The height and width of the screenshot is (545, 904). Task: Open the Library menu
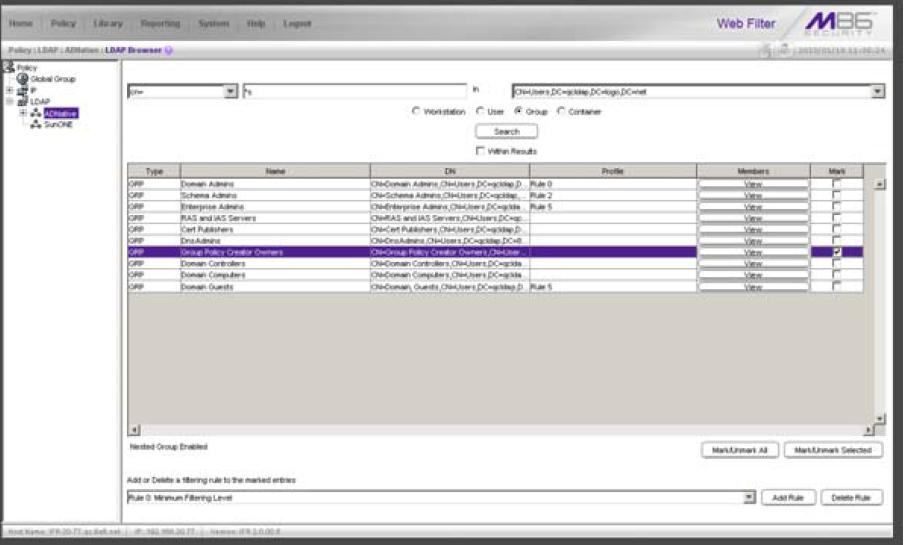[x=107, y=23]
